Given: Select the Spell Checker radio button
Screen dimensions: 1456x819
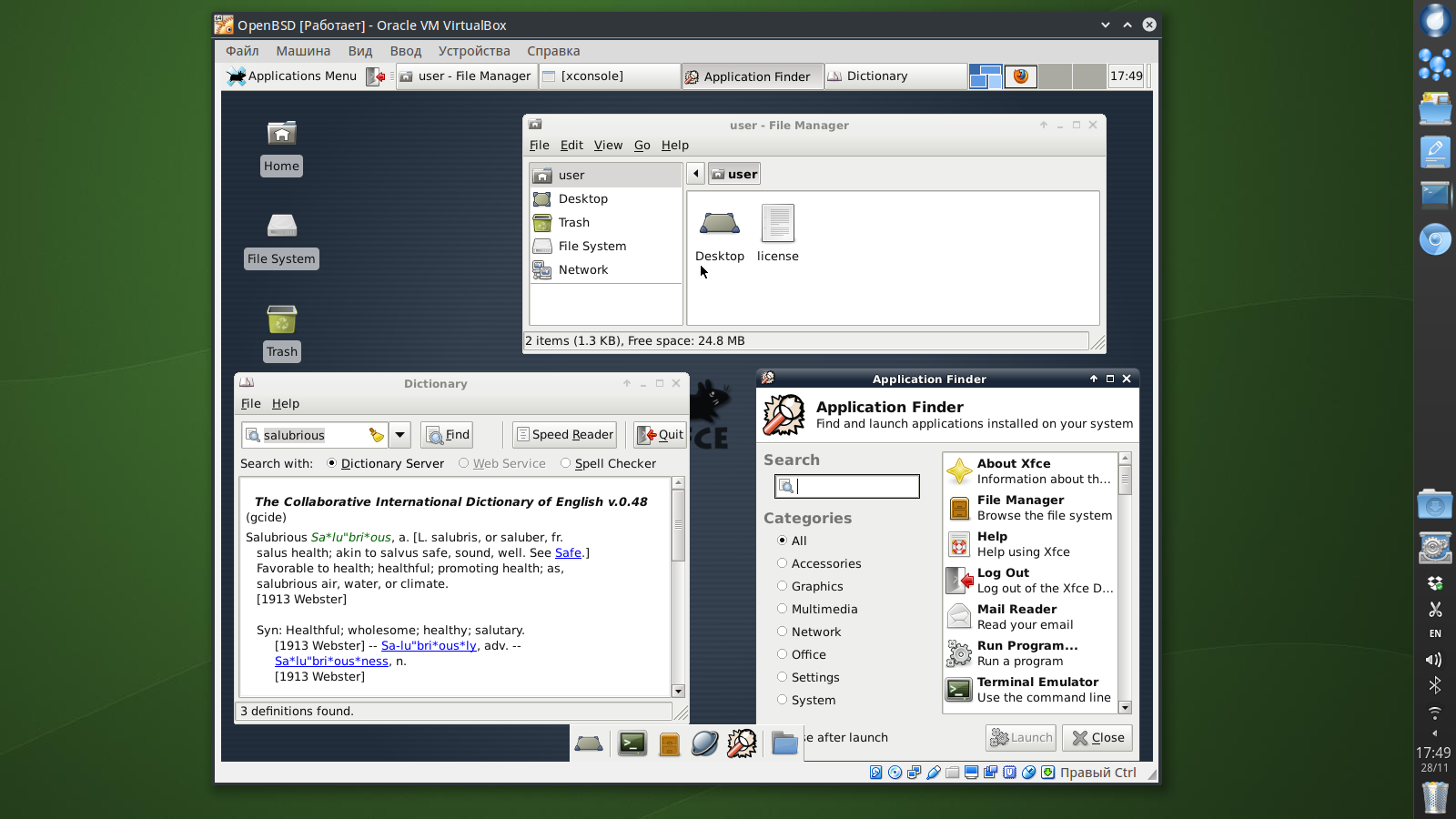Looking at the screenshot, I should pyautogui.click(x=566, y=463).
